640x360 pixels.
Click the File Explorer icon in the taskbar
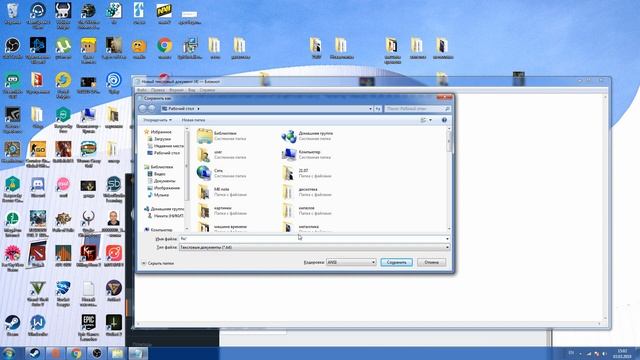[x=118, y=353]
